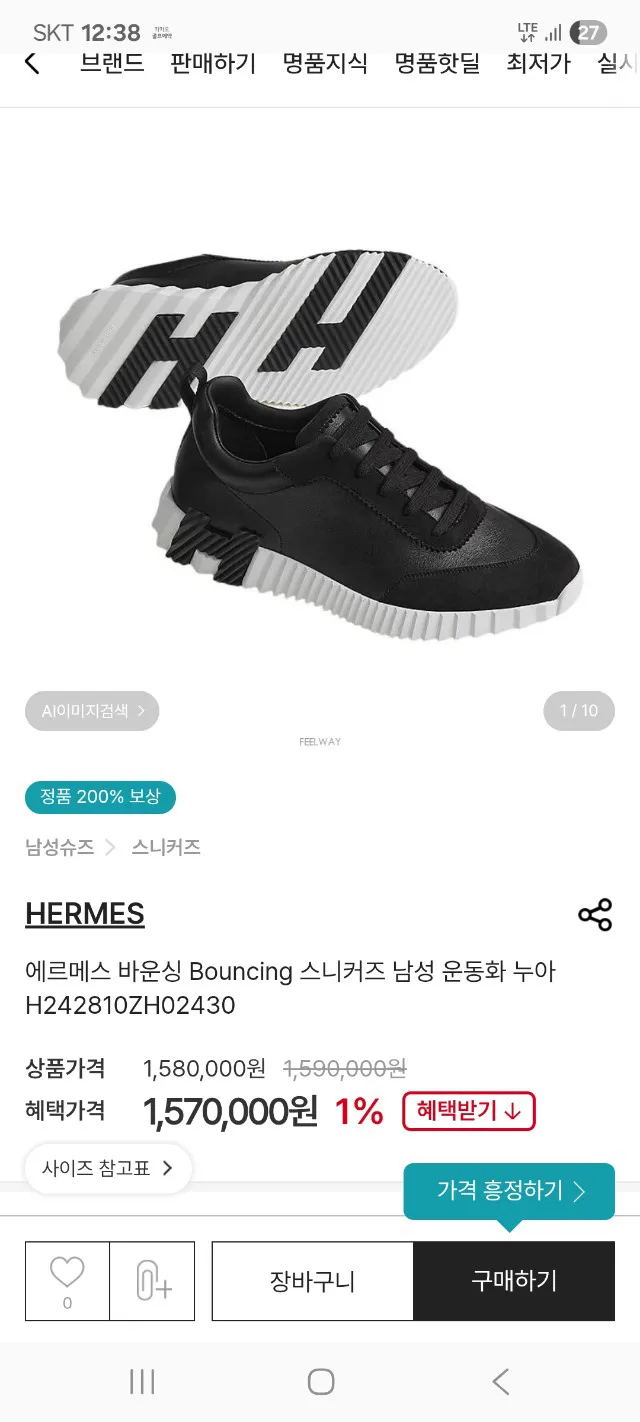Tap the paperclip plus compare icon
The image size is (640, 1422).
152,1281
